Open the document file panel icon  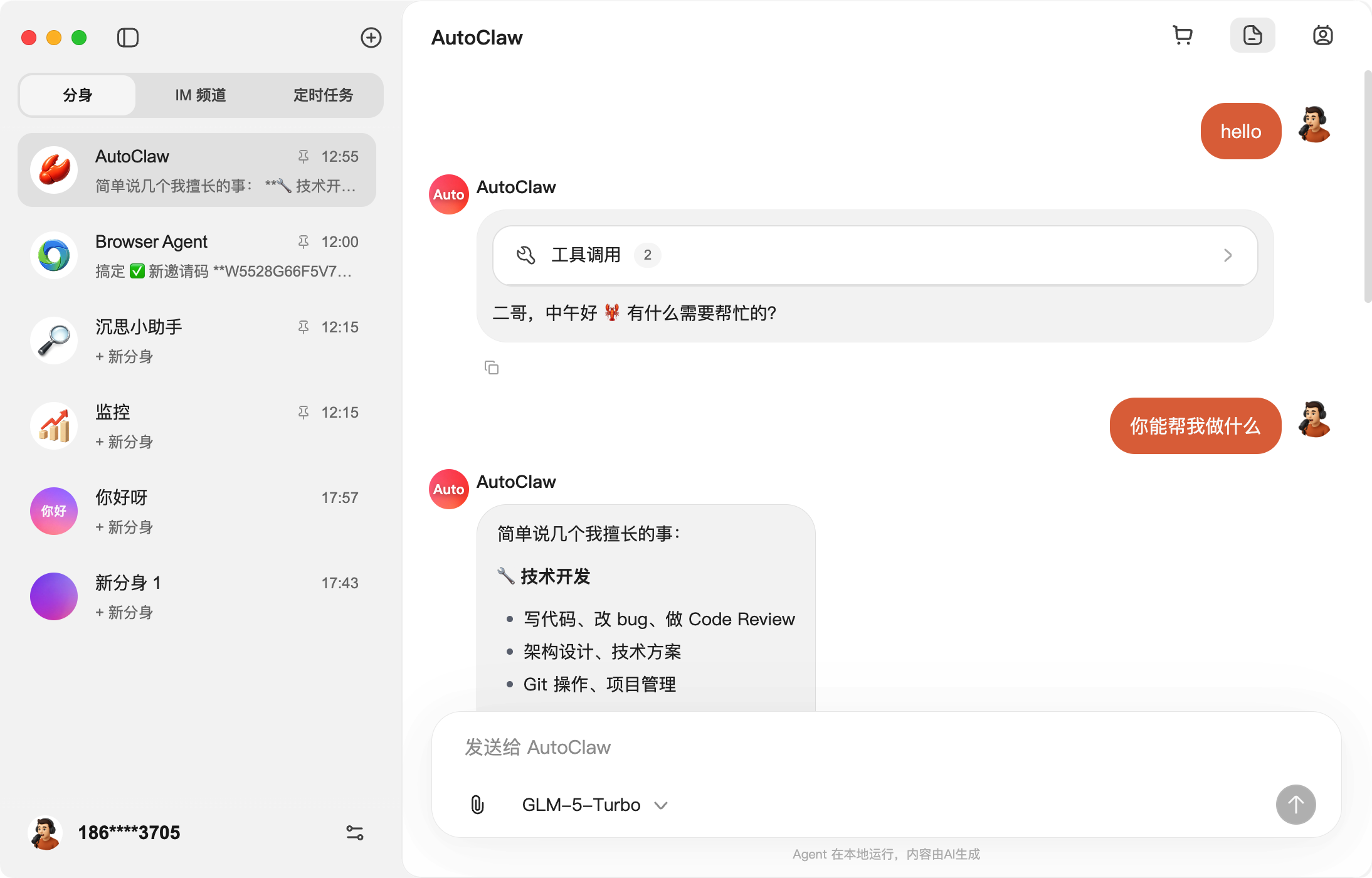(1252, 36)
